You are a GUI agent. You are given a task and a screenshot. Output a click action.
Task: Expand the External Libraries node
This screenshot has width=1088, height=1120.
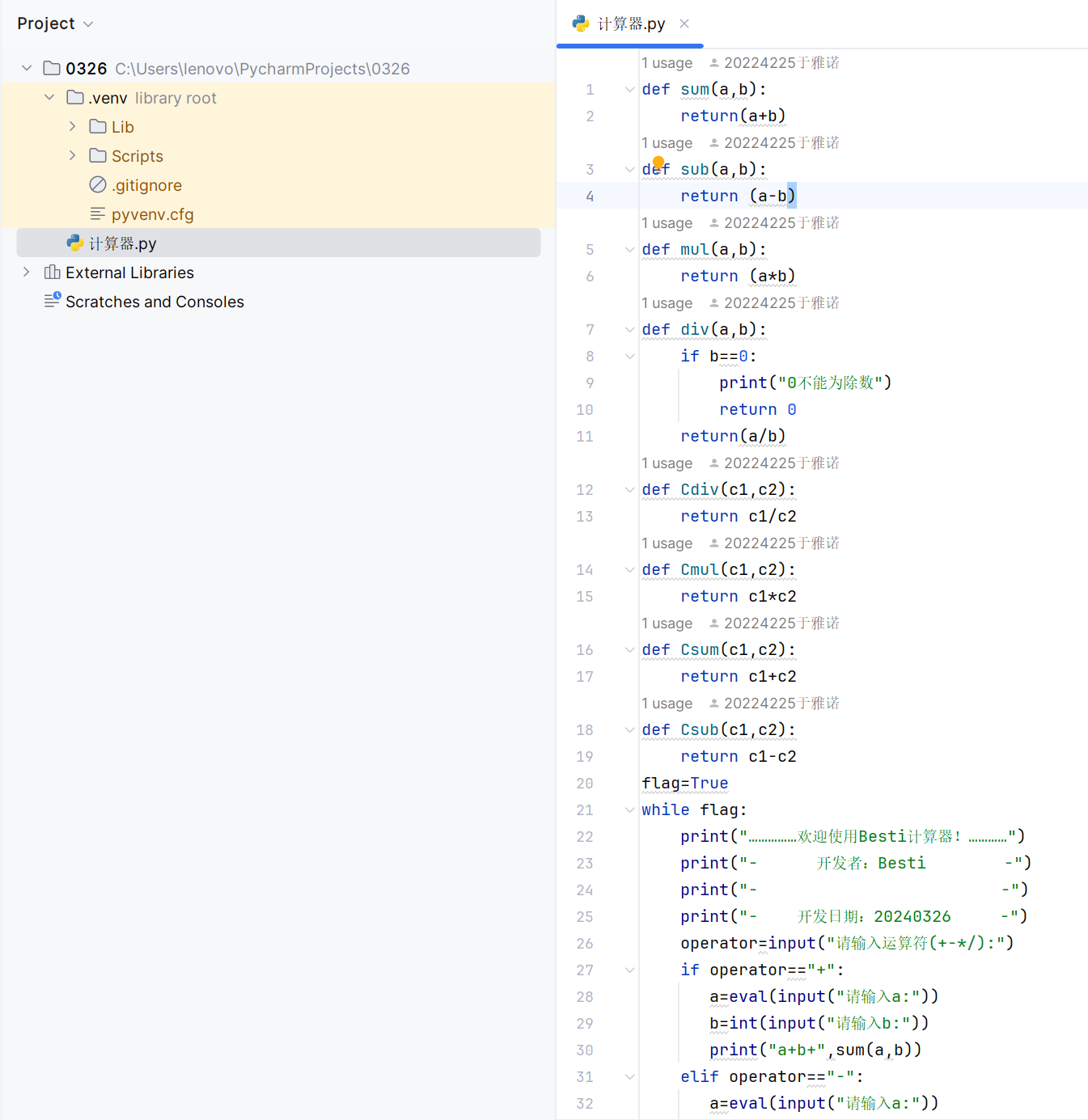click(27, 273)
